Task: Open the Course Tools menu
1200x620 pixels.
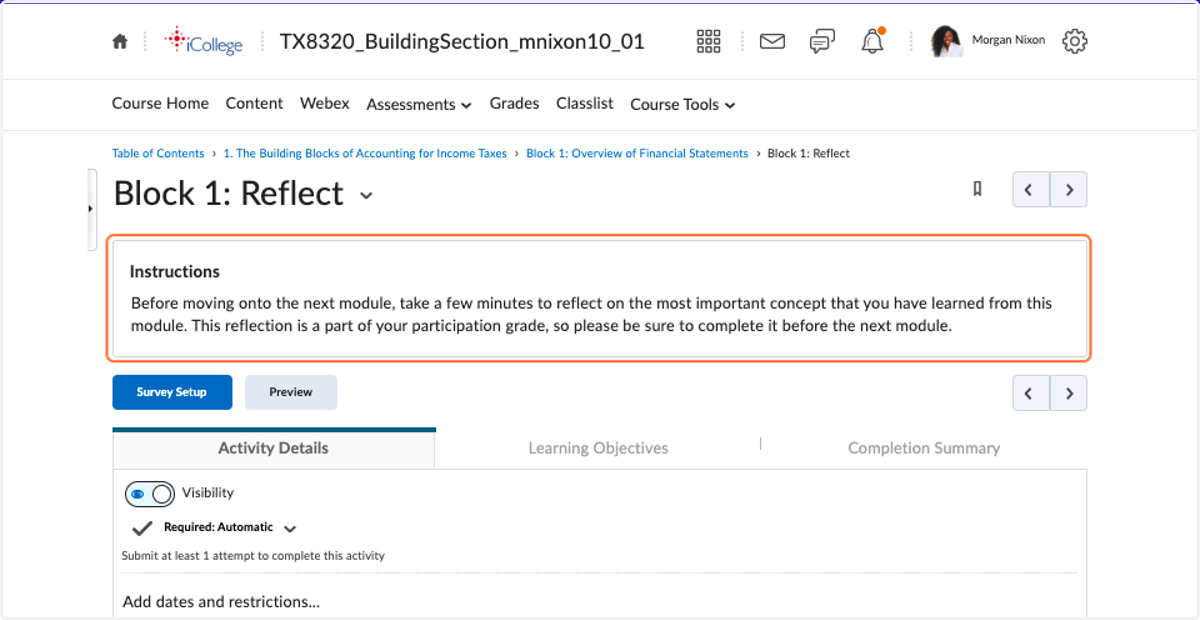Action: [x=683, y=104]
